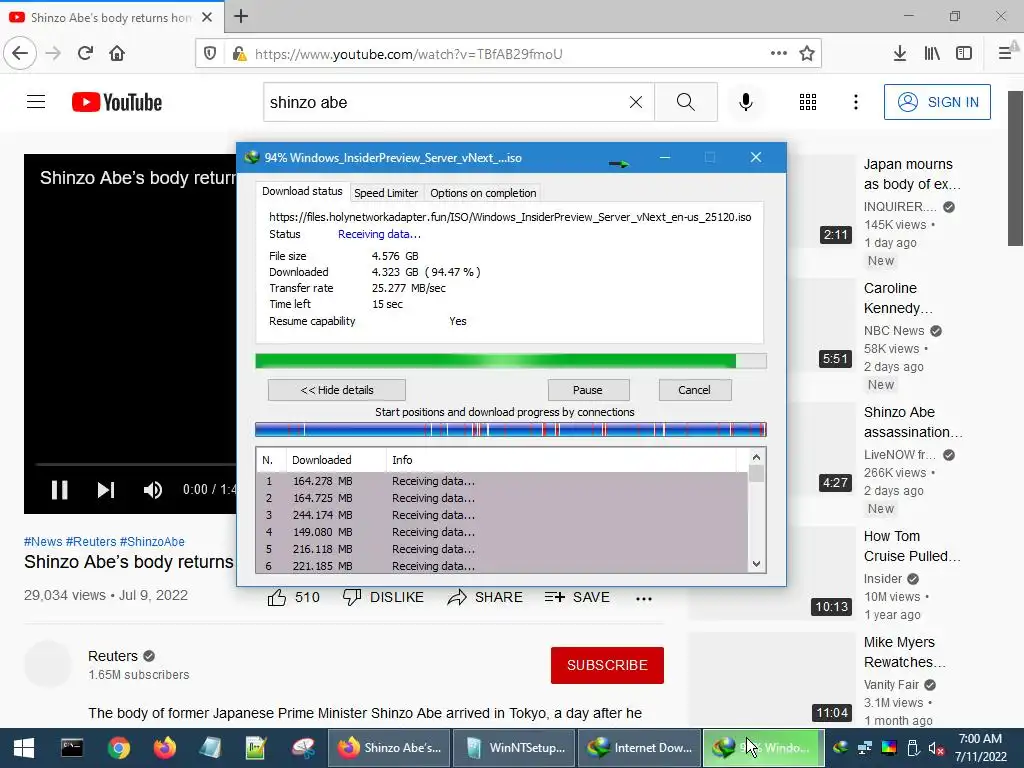1024x768 pixels.
Task: Switch to Internet Download Manager taskbar button
Action: pos(639,748)
